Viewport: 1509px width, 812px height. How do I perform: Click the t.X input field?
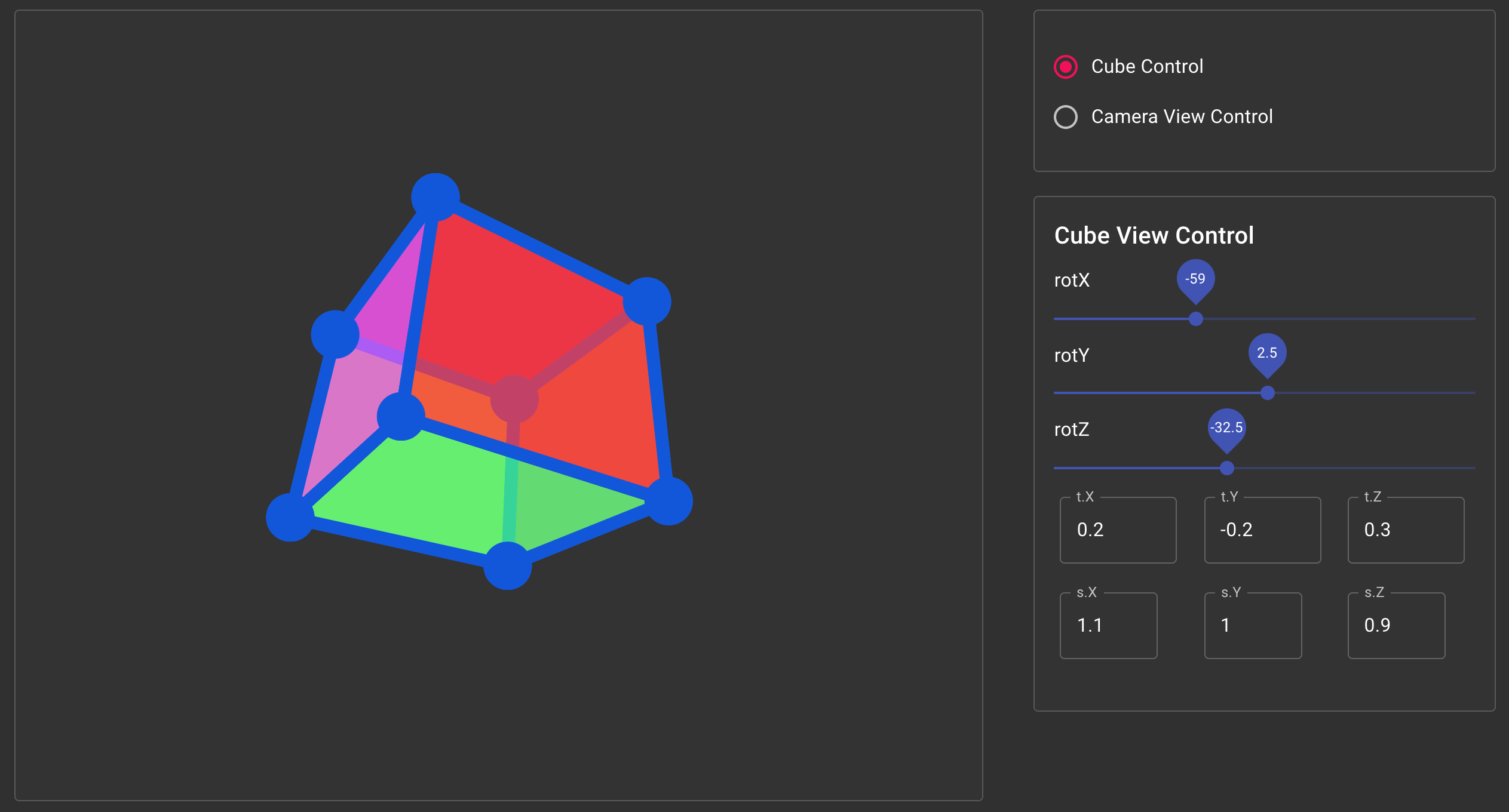point(1117,530)
